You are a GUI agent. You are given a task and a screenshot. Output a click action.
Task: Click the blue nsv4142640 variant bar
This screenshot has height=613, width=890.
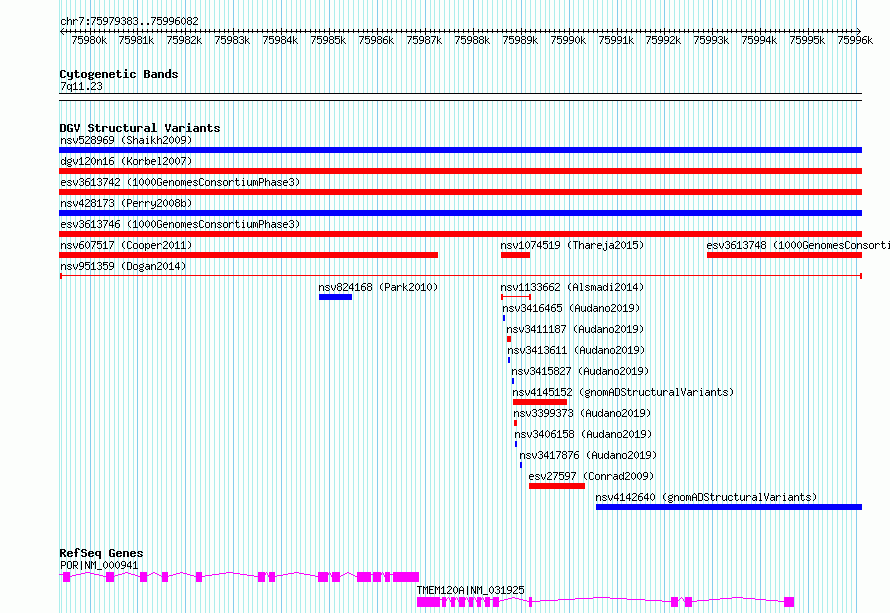[729, 507]
